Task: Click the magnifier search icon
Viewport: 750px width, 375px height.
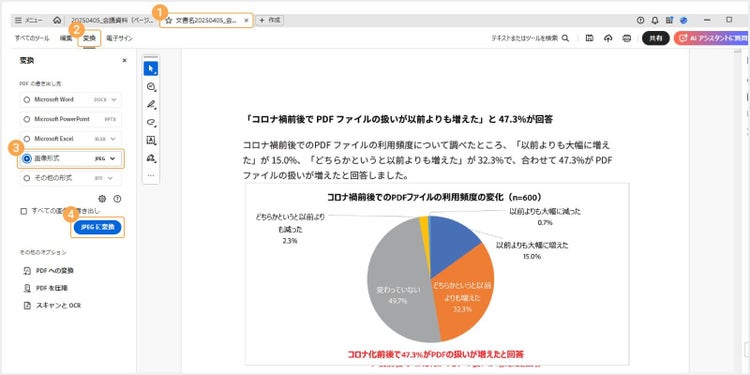Action: 565,38
